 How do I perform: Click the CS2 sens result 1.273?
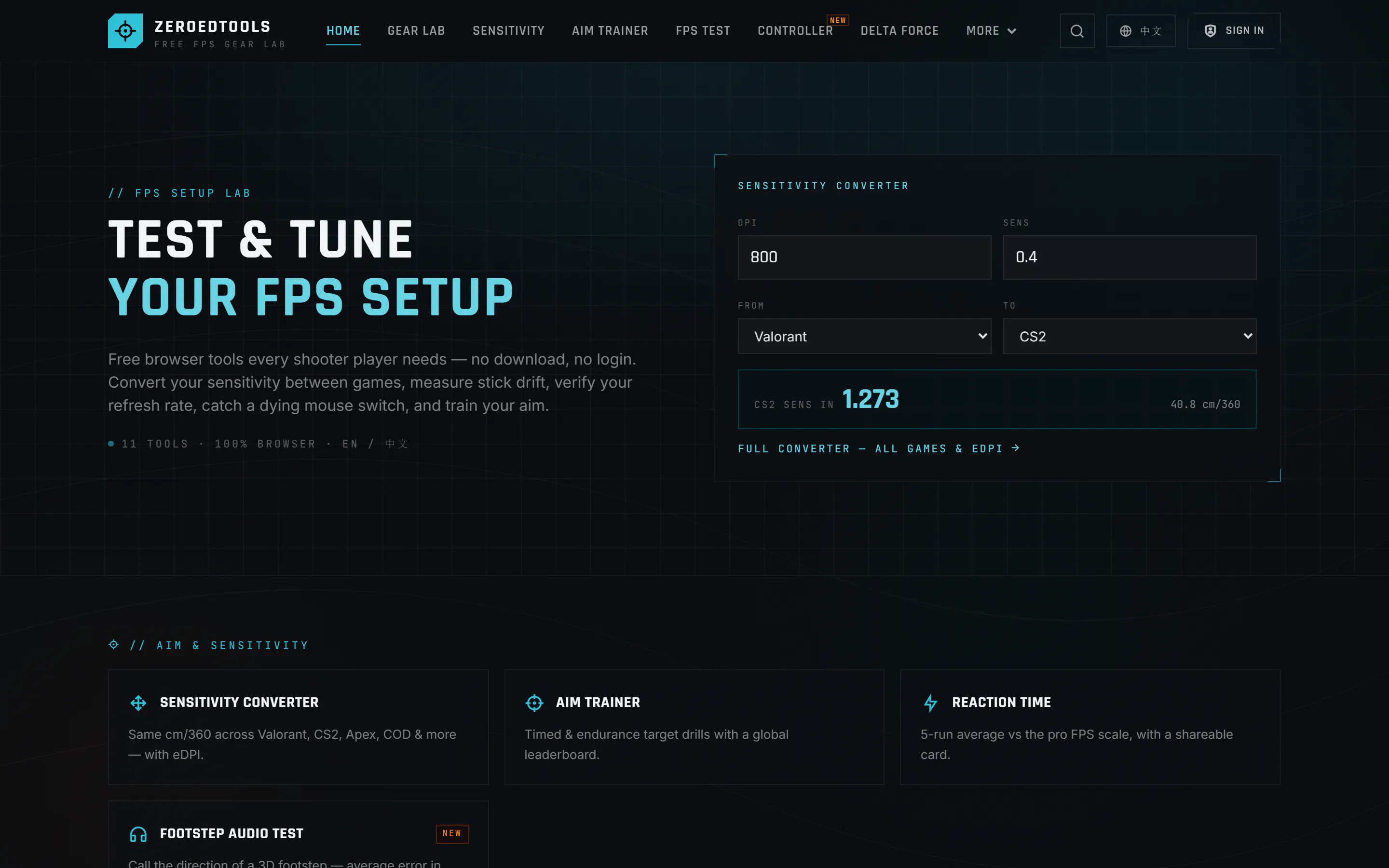coord(870,399)
